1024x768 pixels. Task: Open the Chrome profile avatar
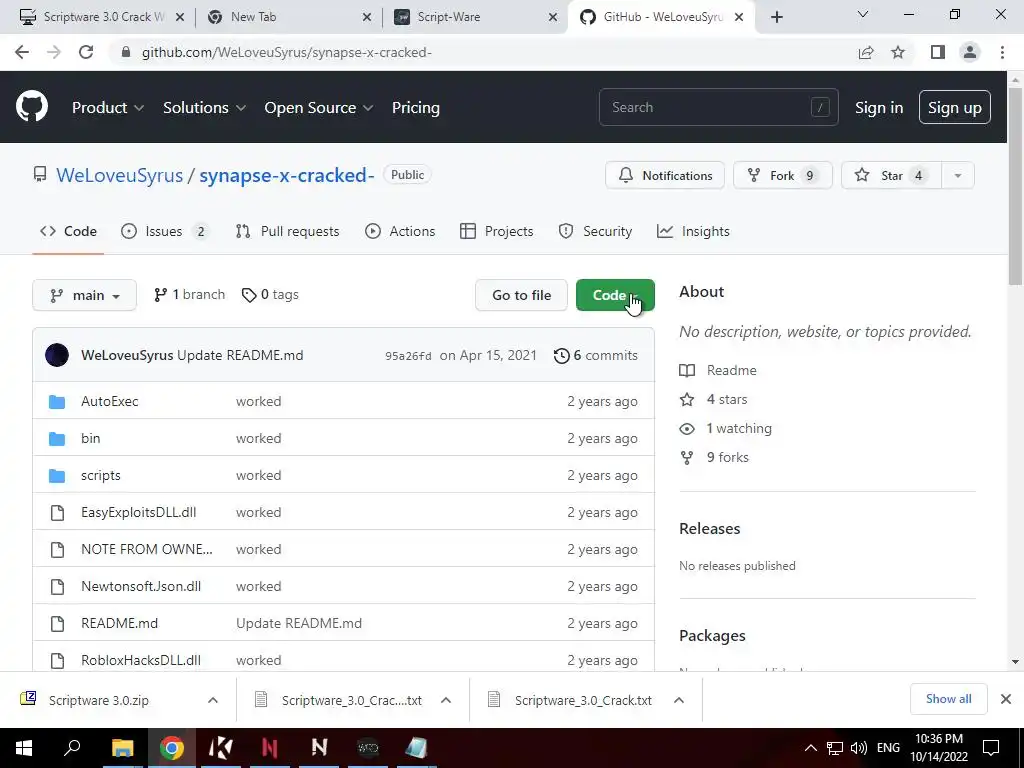tap(970, 52)
